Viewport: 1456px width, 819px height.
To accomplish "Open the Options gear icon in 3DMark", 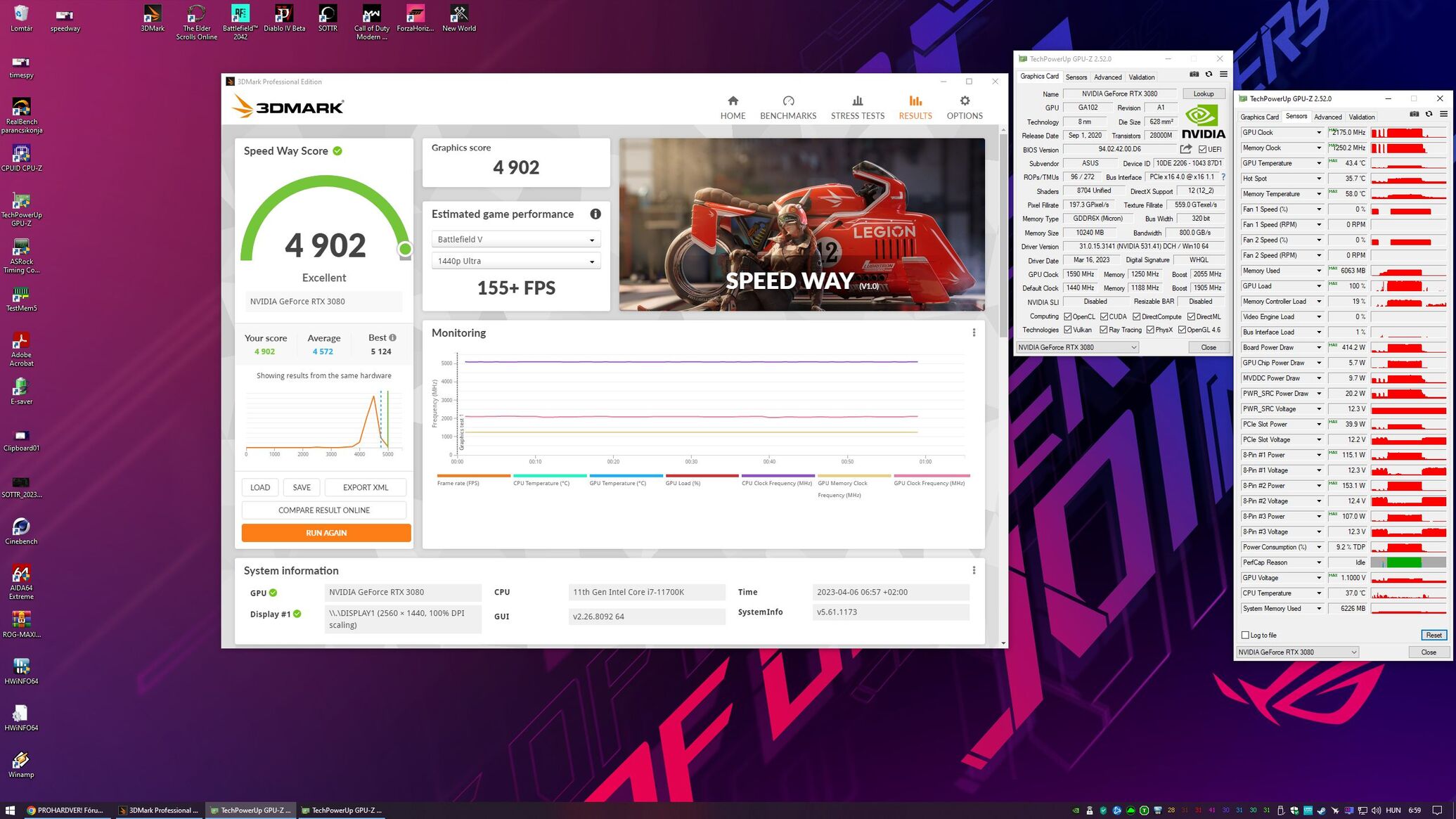I will coord(965,101).
